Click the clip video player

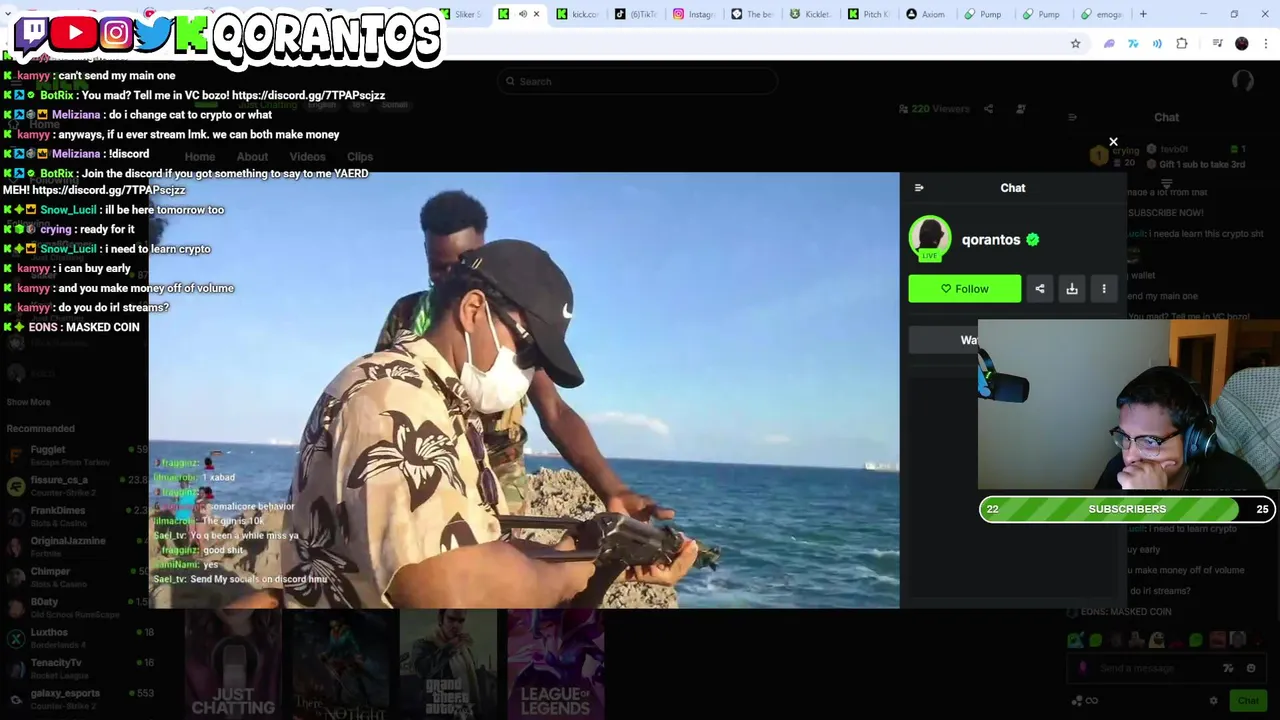point(524,390)
